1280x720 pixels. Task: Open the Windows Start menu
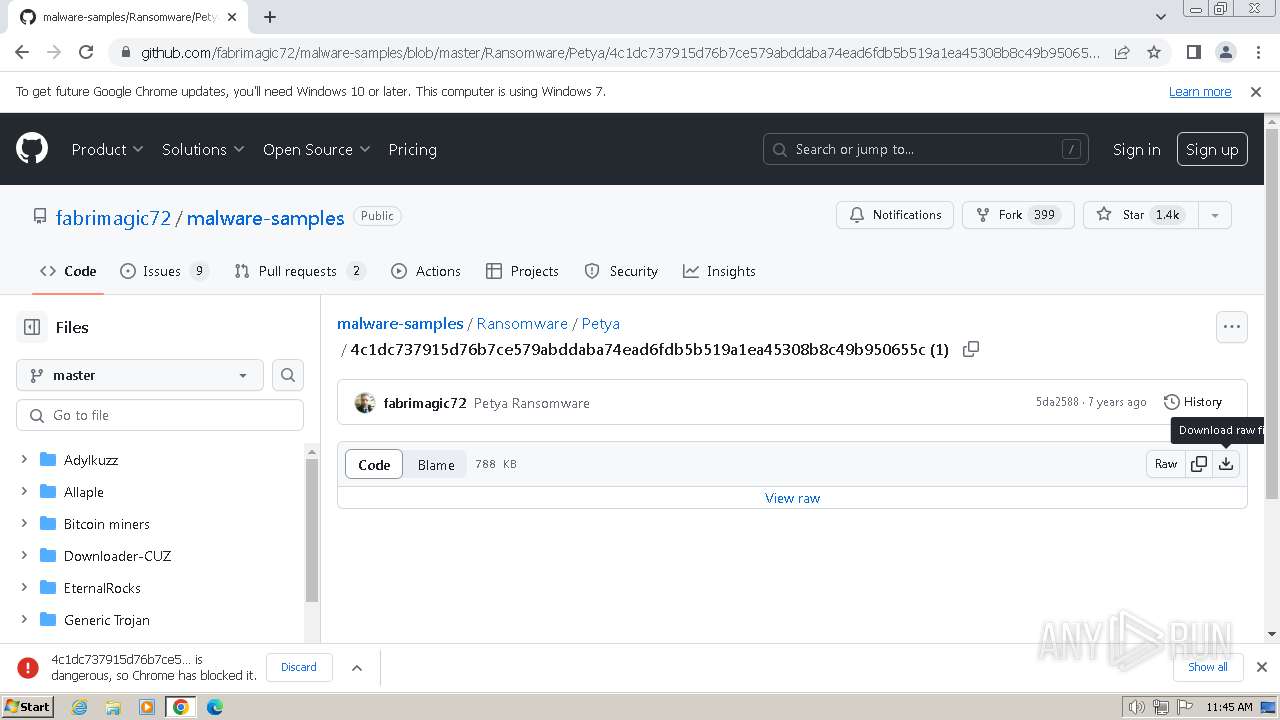(27, 707)
